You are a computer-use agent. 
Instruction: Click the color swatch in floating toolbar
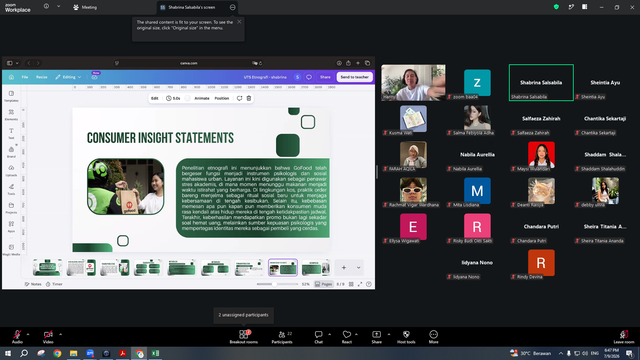tap(187, 98)
